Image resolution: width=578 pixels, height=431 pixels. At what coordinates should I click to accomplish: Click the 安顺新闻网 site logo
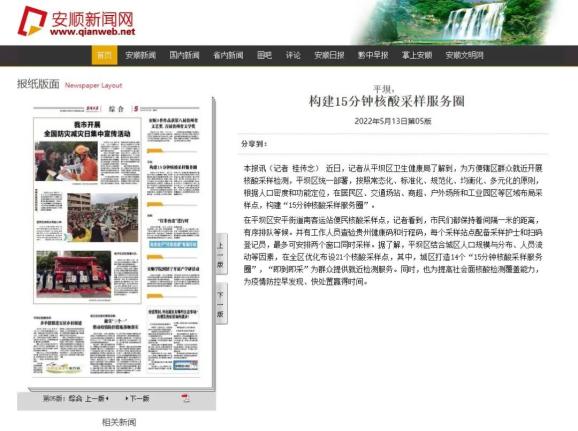point(77,22)
